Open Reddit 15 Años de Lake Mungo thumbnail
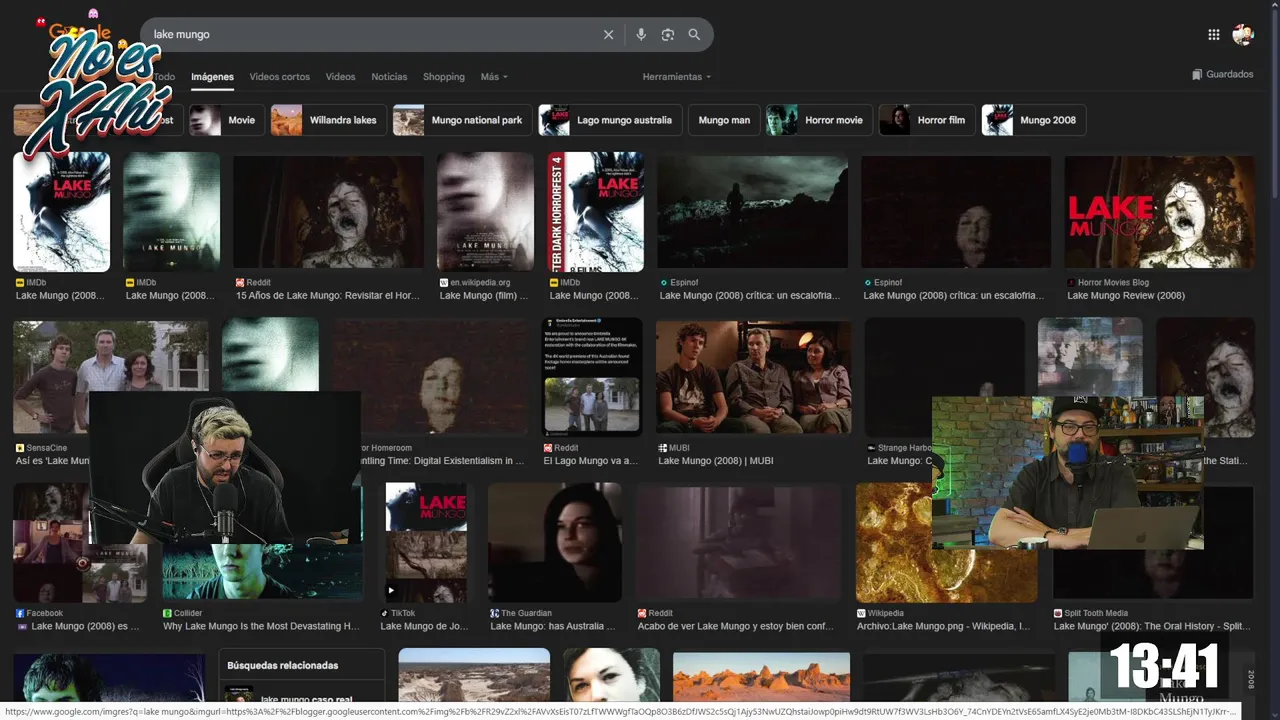1280x720 pixels. click(x=329, y=212)
